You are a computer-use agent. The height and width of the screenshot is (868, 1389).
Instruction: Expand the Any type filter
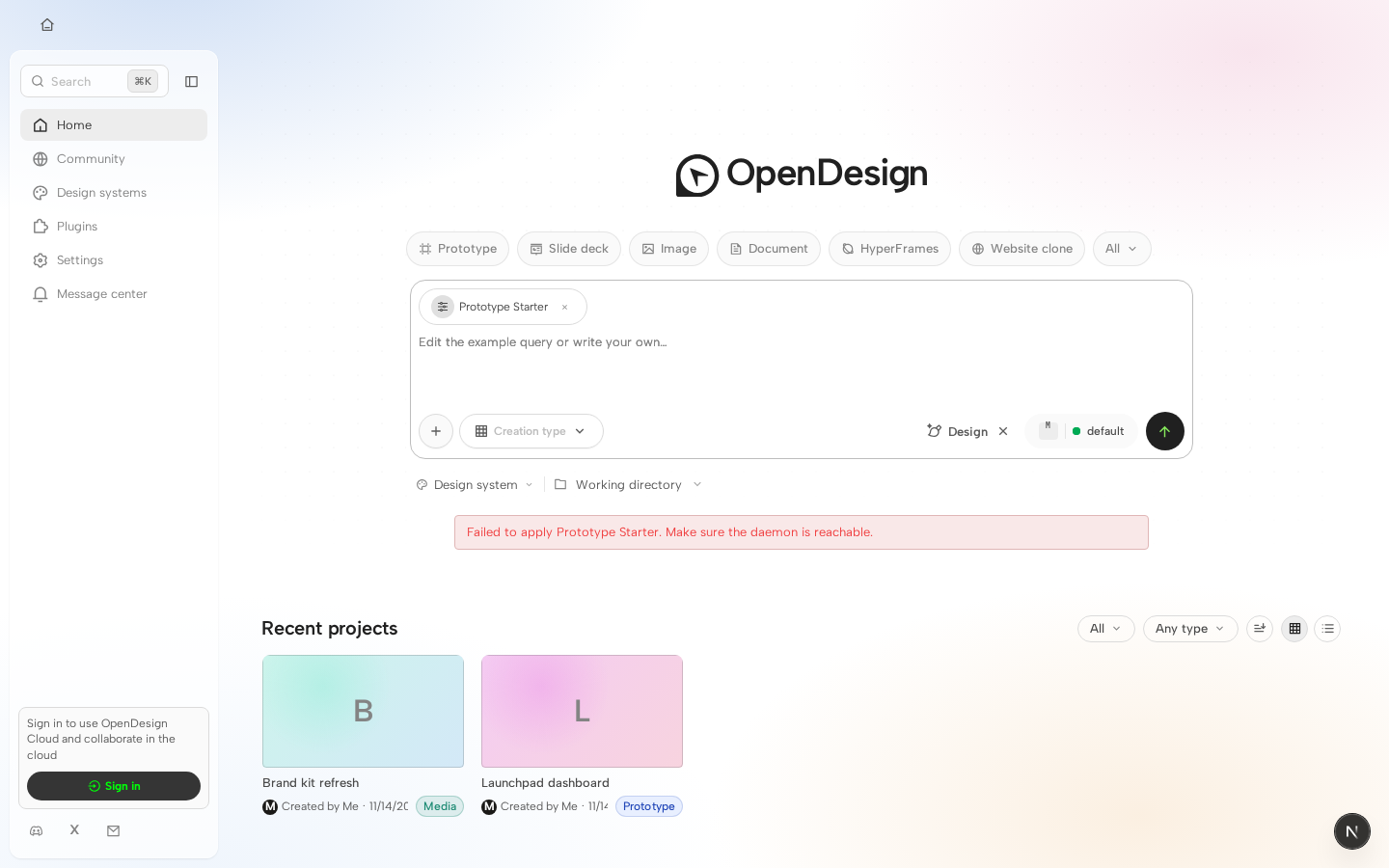click(1190, 629)
